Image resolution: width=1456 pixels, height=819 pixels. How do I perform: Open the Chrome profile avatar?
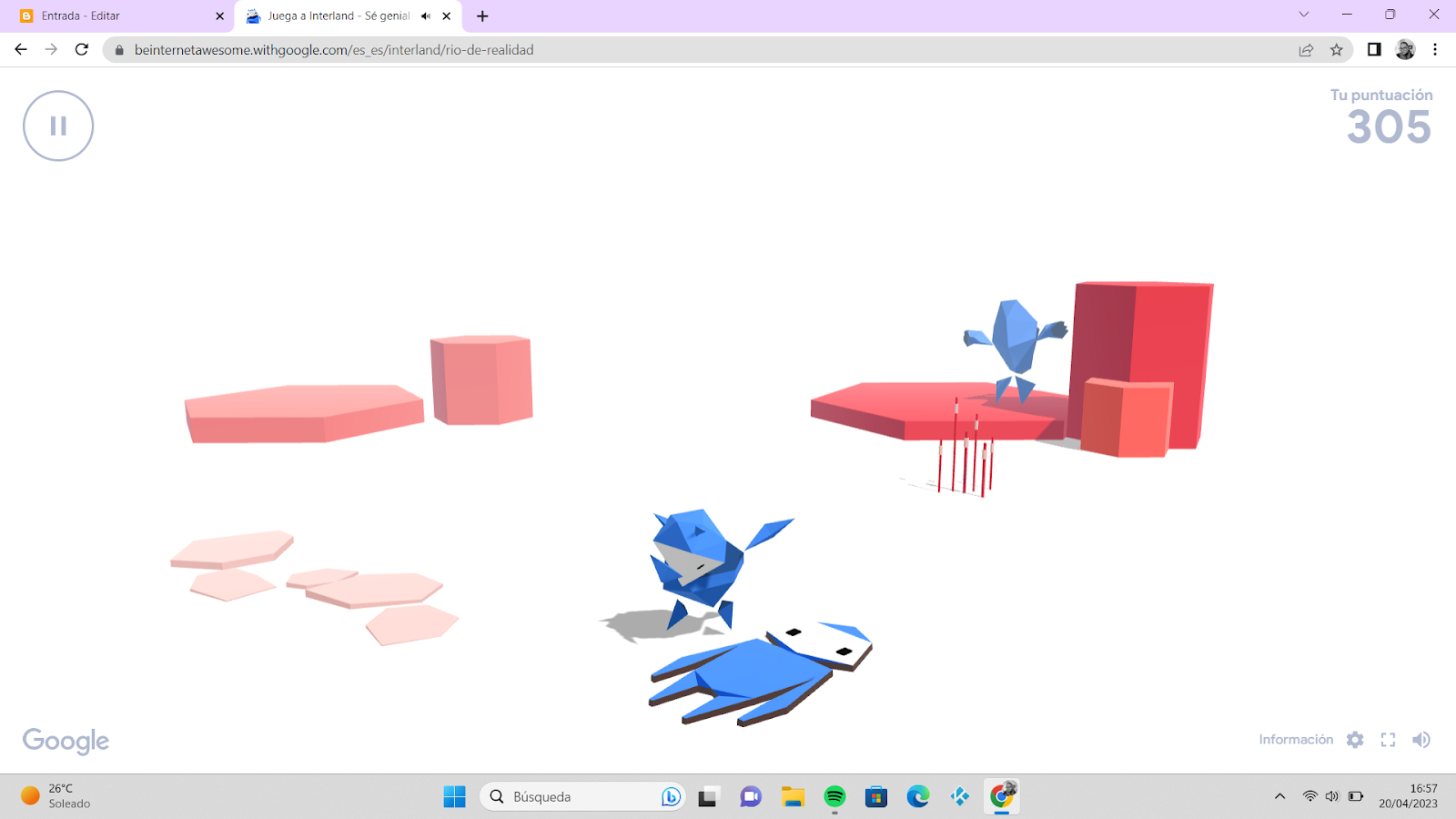(1405, 49)
